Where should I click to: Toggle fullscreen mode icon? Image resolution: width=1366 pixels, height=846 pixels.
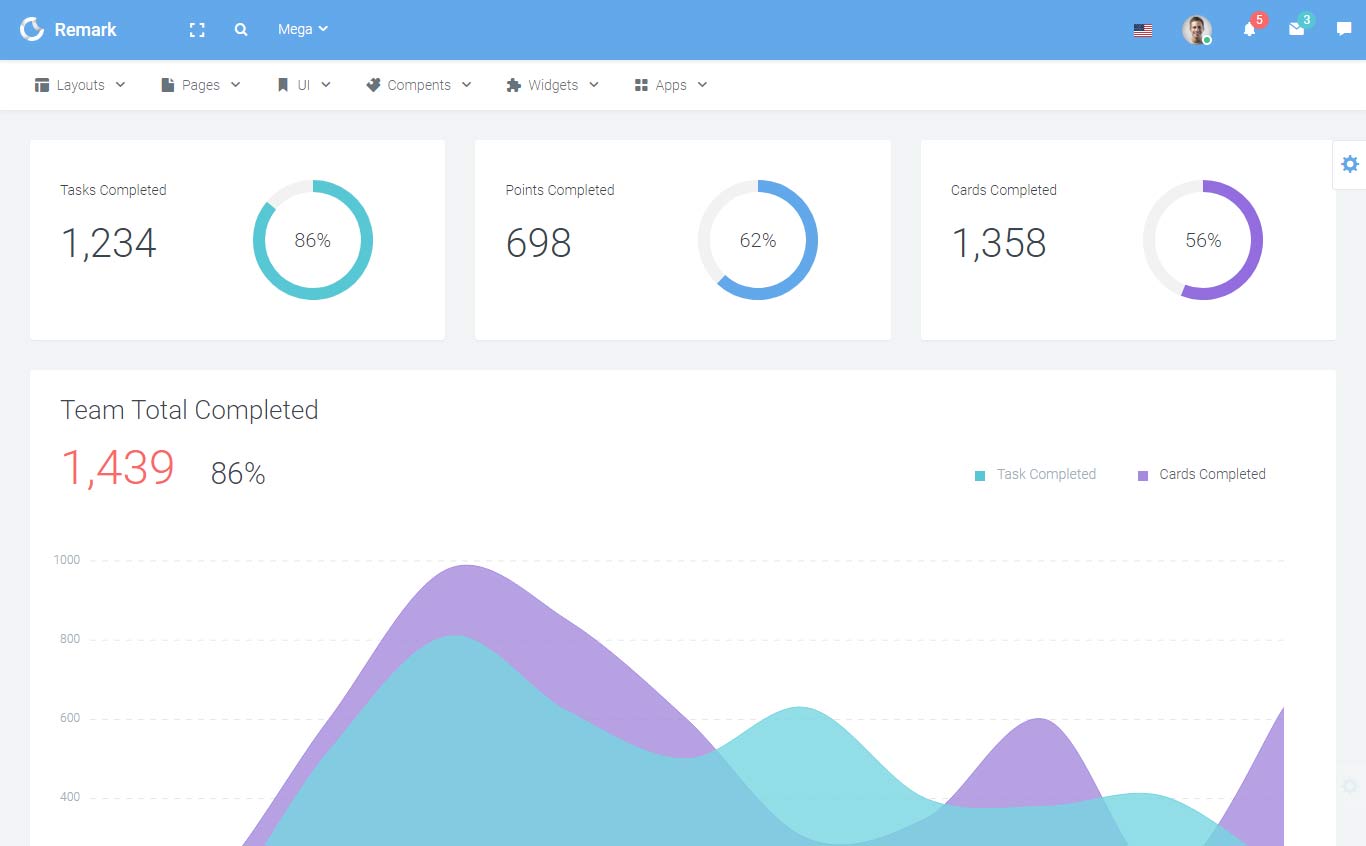tap(197, 30)
